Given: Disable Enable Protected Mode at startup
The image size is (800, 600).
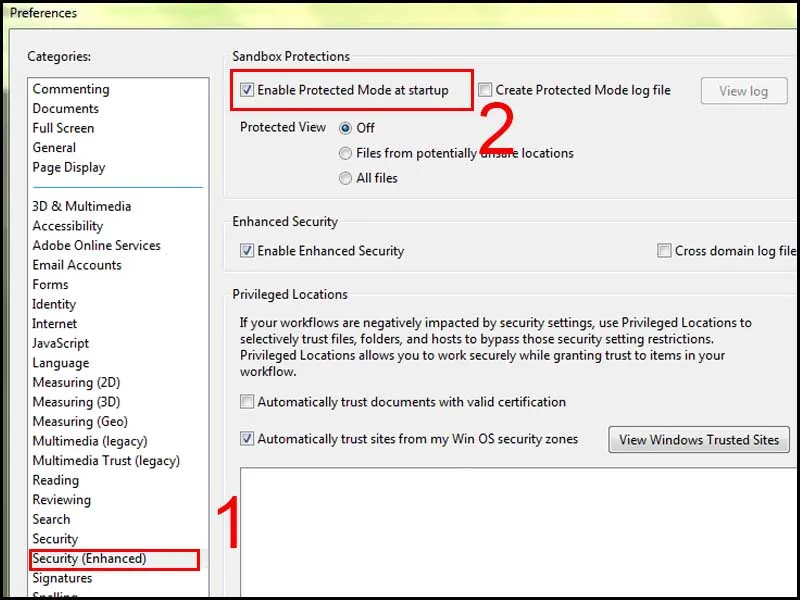Looking at the screenshot, I should [x=246, y=90].
